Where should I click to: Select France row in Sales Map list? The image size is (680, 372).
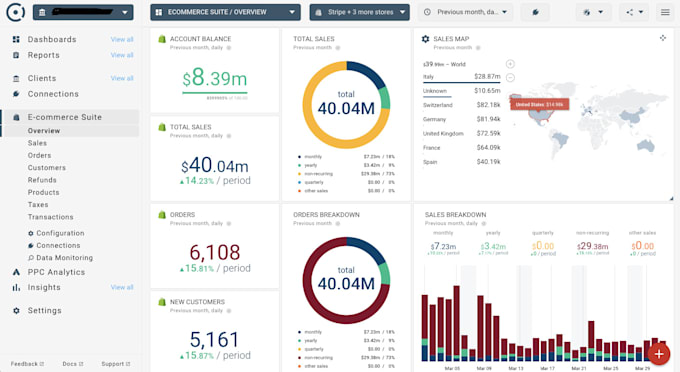click(461, 148)
